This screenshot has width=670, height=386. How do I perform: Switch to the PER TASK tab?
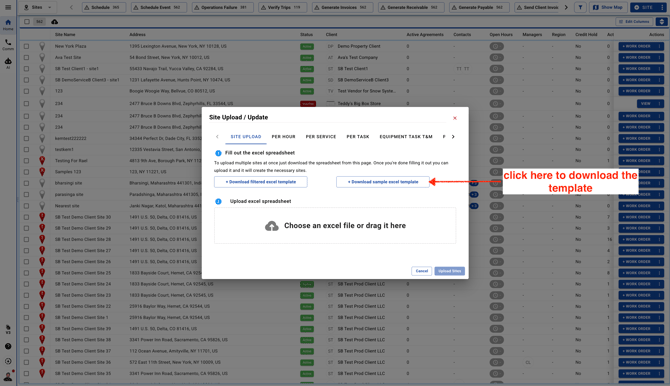click(x=358, y=137)
